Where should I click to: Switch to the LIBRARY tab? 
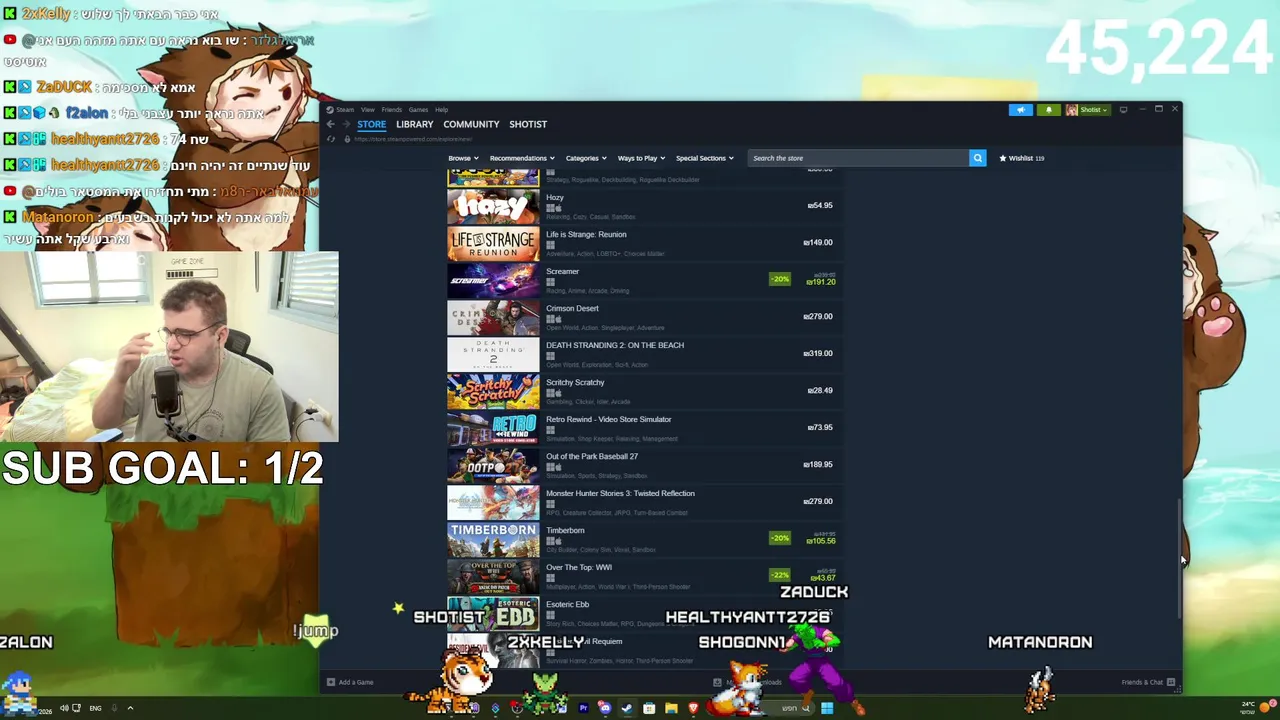pyautogui.click(x=414, y=124)
